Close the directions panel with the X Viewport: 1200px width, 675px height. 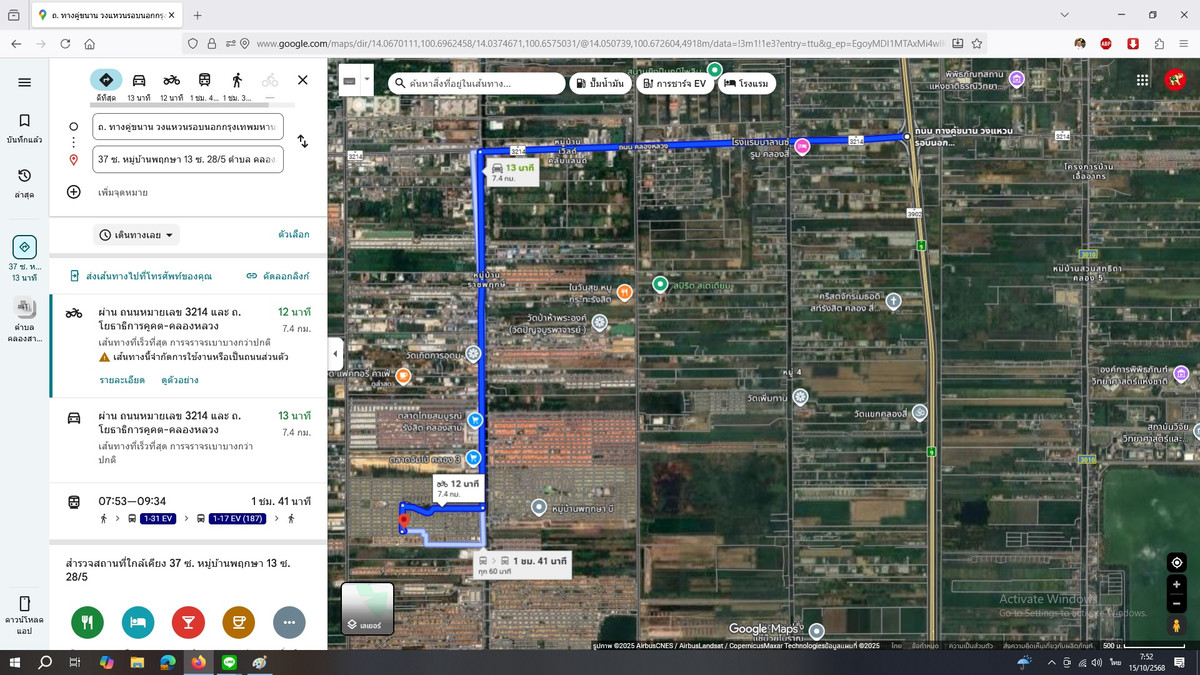[302, 80]
